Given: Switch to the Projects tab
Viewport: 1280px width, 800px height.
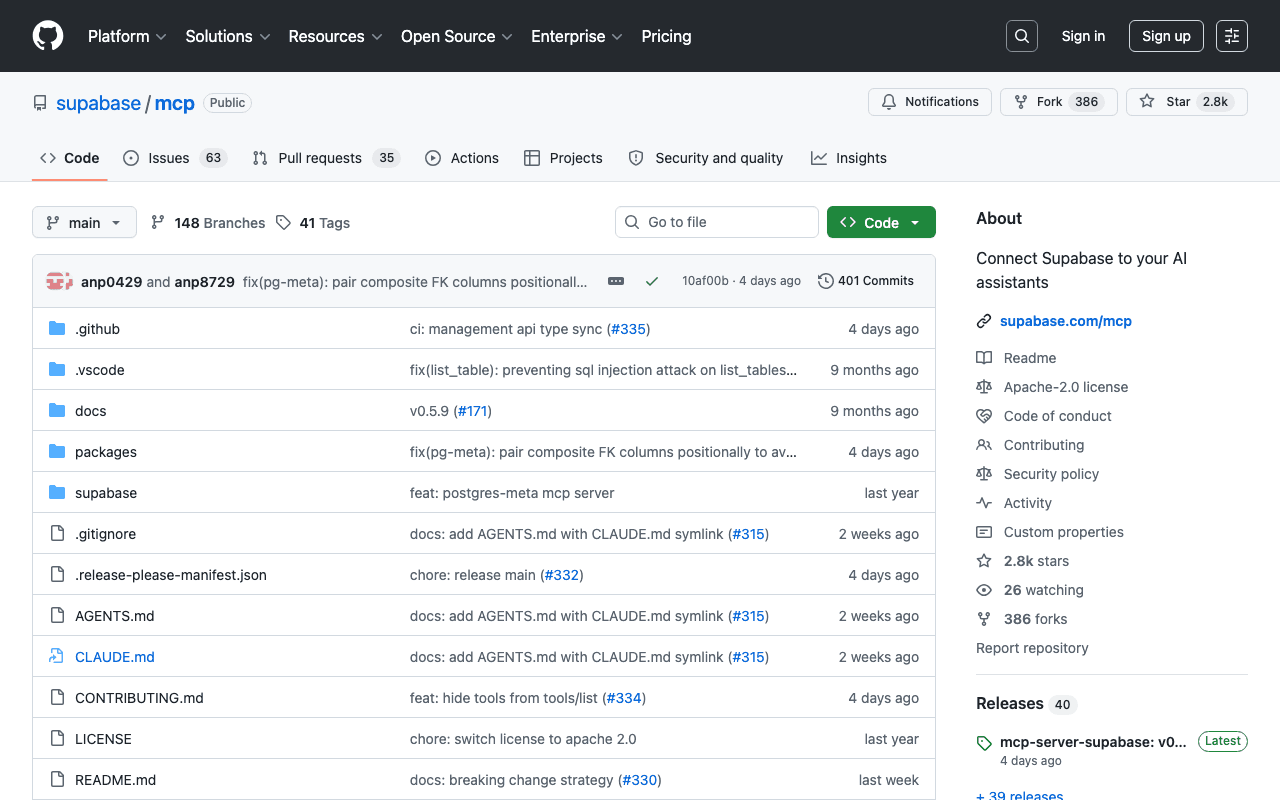Looking at the screenshot, I should 563,158.
